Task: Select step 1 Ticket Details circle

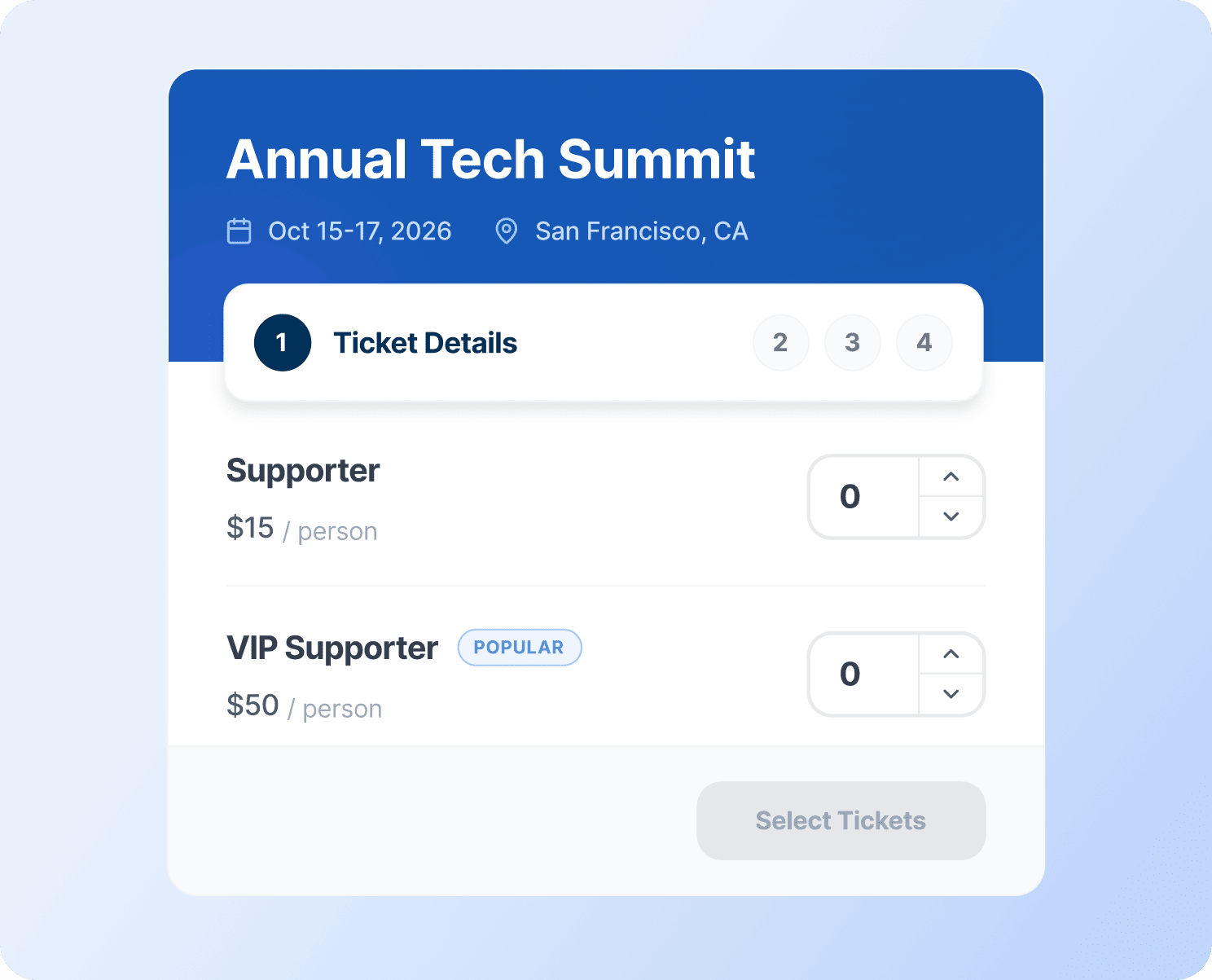Action: 282,342
